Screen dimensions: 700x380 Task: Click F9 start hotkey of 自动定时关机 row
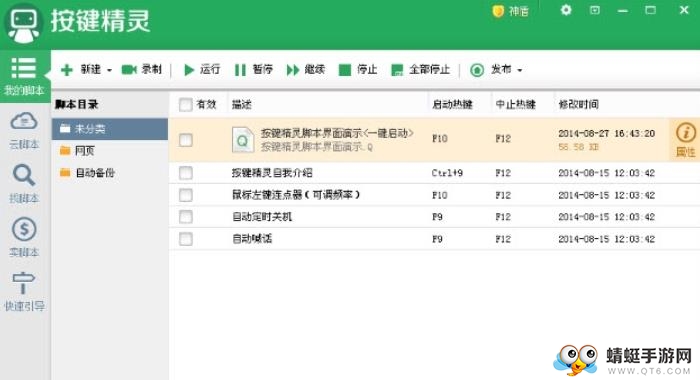click(x=437, y=217)
